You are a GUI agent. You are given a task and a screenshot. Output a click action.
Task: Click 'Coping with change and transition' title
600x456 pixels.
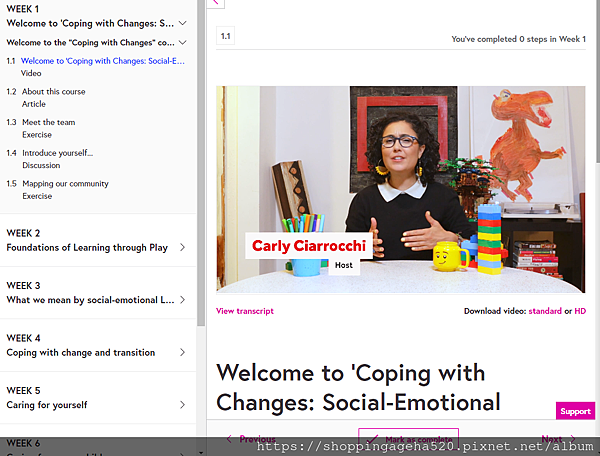click(81, 352)
